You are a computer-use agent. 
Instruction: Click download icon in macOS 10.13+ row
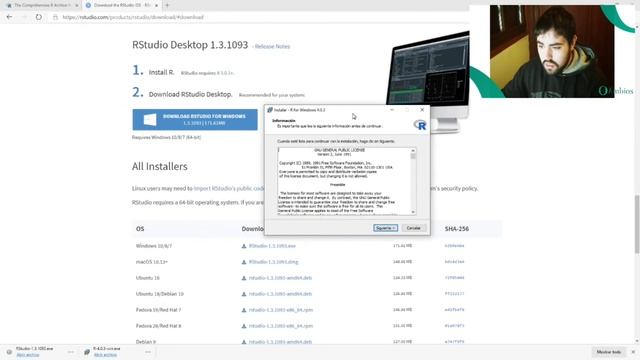[x=244, y=262]
